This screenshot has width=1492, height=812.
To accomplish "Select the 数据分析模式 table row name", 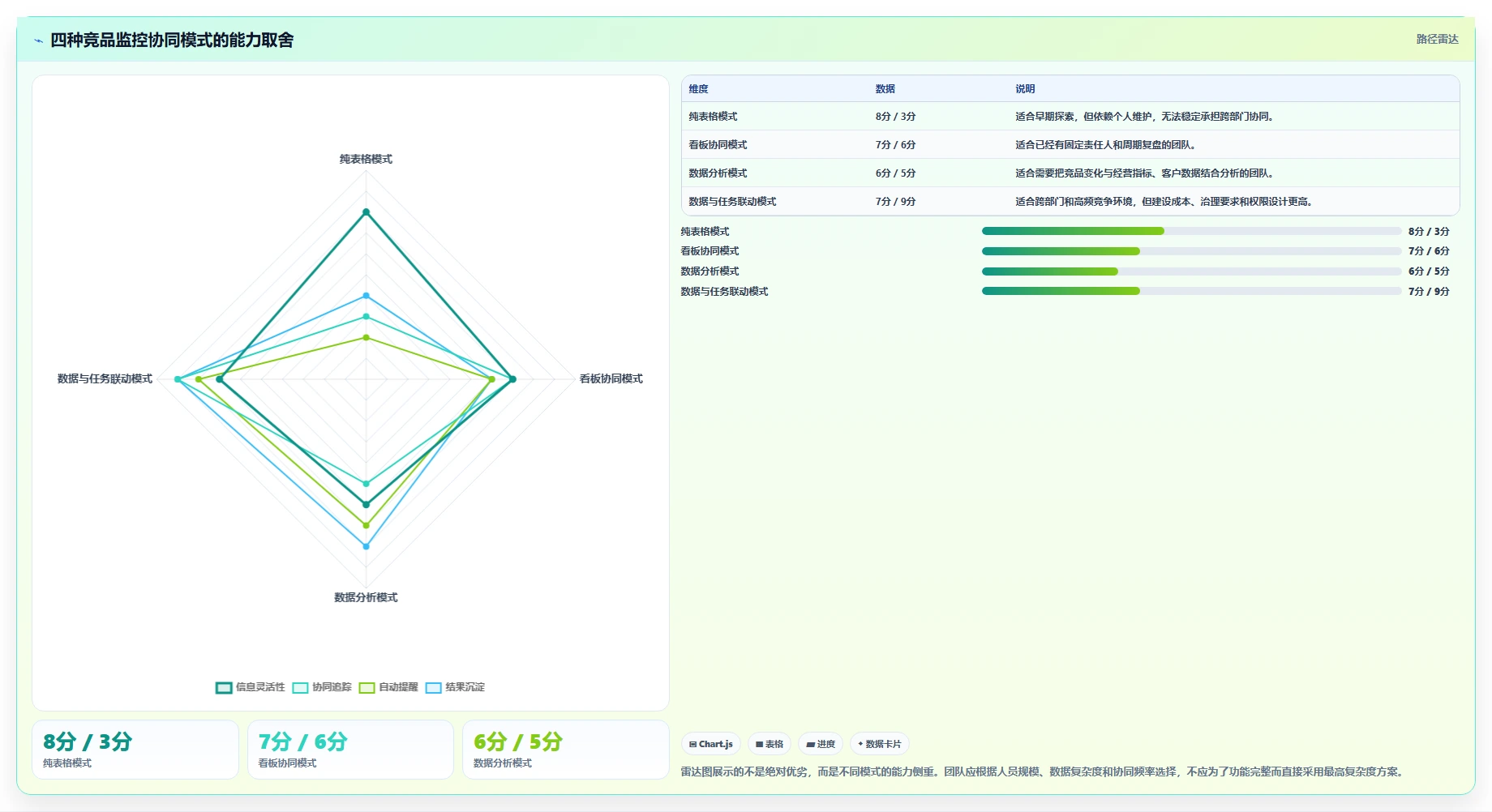I will click(x=718, y=173).
